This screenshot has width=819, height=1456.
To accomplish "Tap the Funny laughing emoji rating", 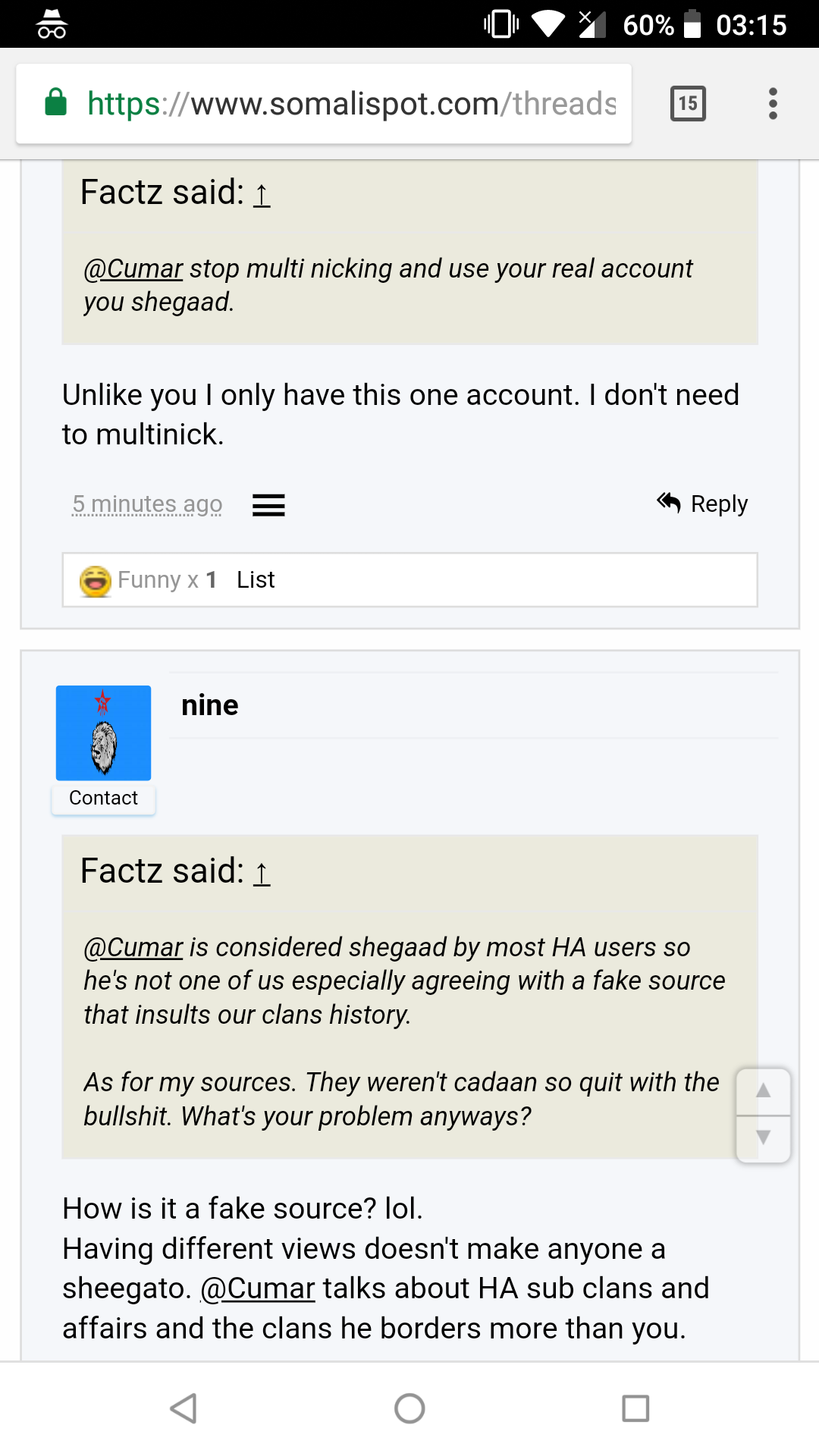I will 96,581.
